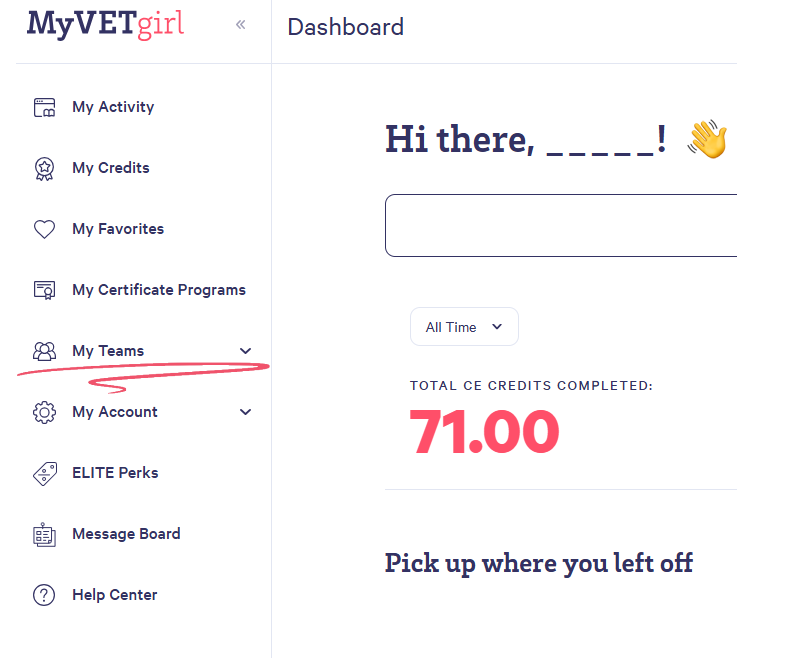Screen dimensions: 798x658
Task: Expand the My Account submenu chevron
Action: tap(246, 412)
